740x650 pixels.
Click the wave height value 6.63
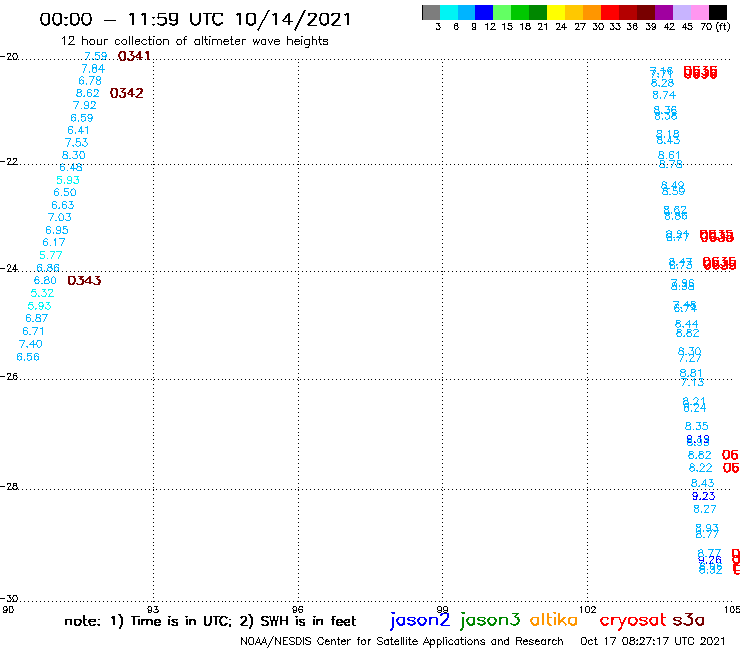tap(63, 205)
